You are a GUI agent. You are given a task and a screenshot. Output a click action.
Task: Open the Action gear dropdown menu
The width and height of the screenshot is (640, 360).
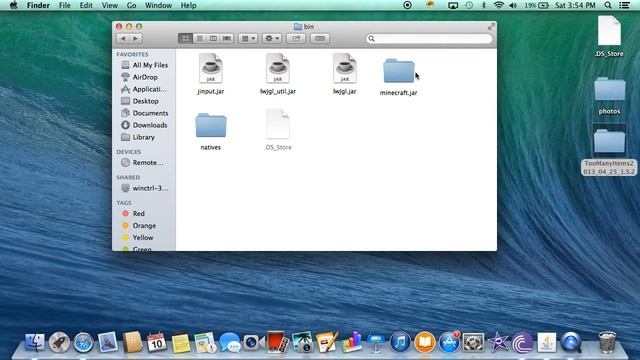pos(272,38)
